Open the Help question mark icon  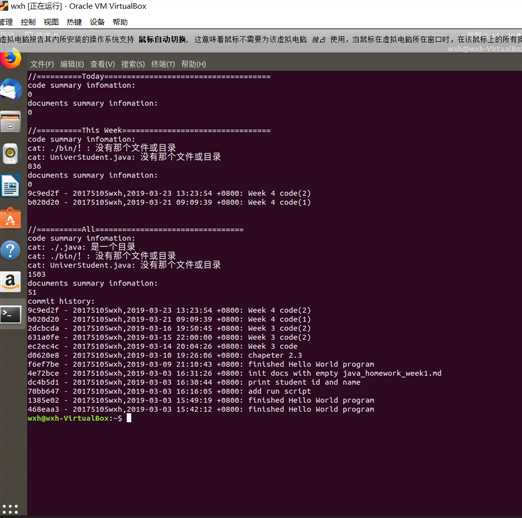point(10,250)
